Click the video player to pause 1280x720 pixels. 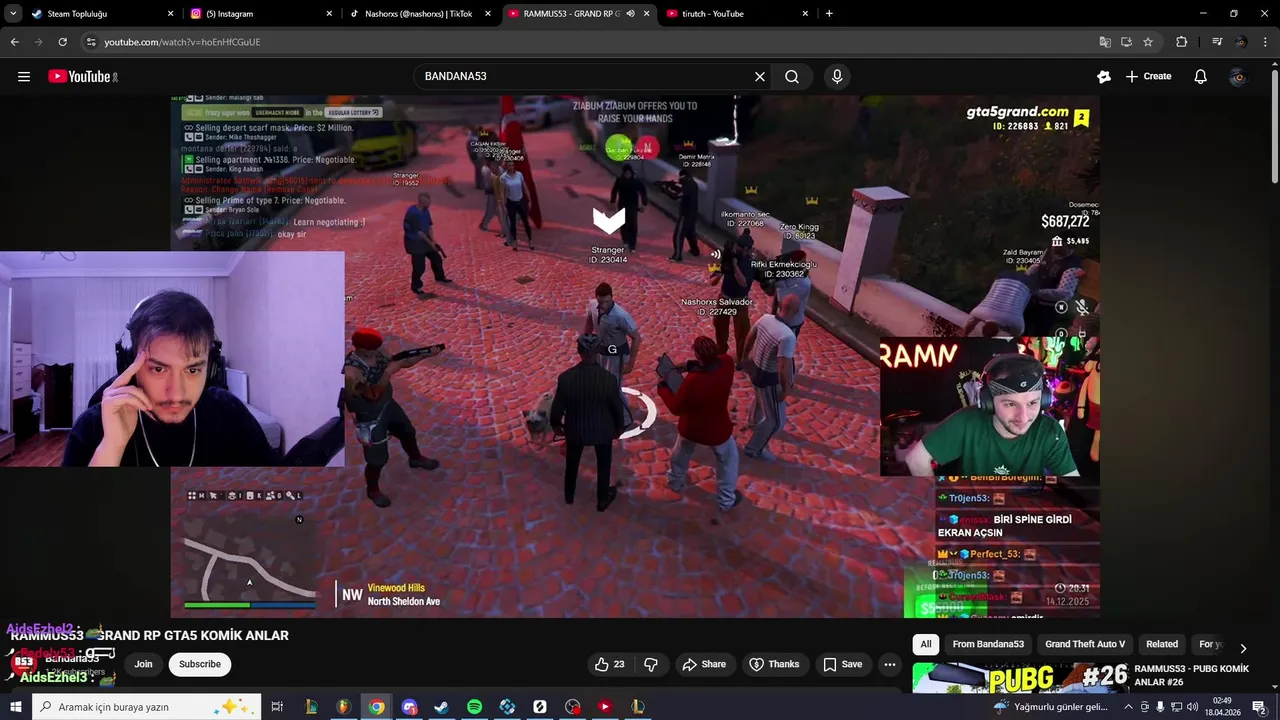pos(635,356)
